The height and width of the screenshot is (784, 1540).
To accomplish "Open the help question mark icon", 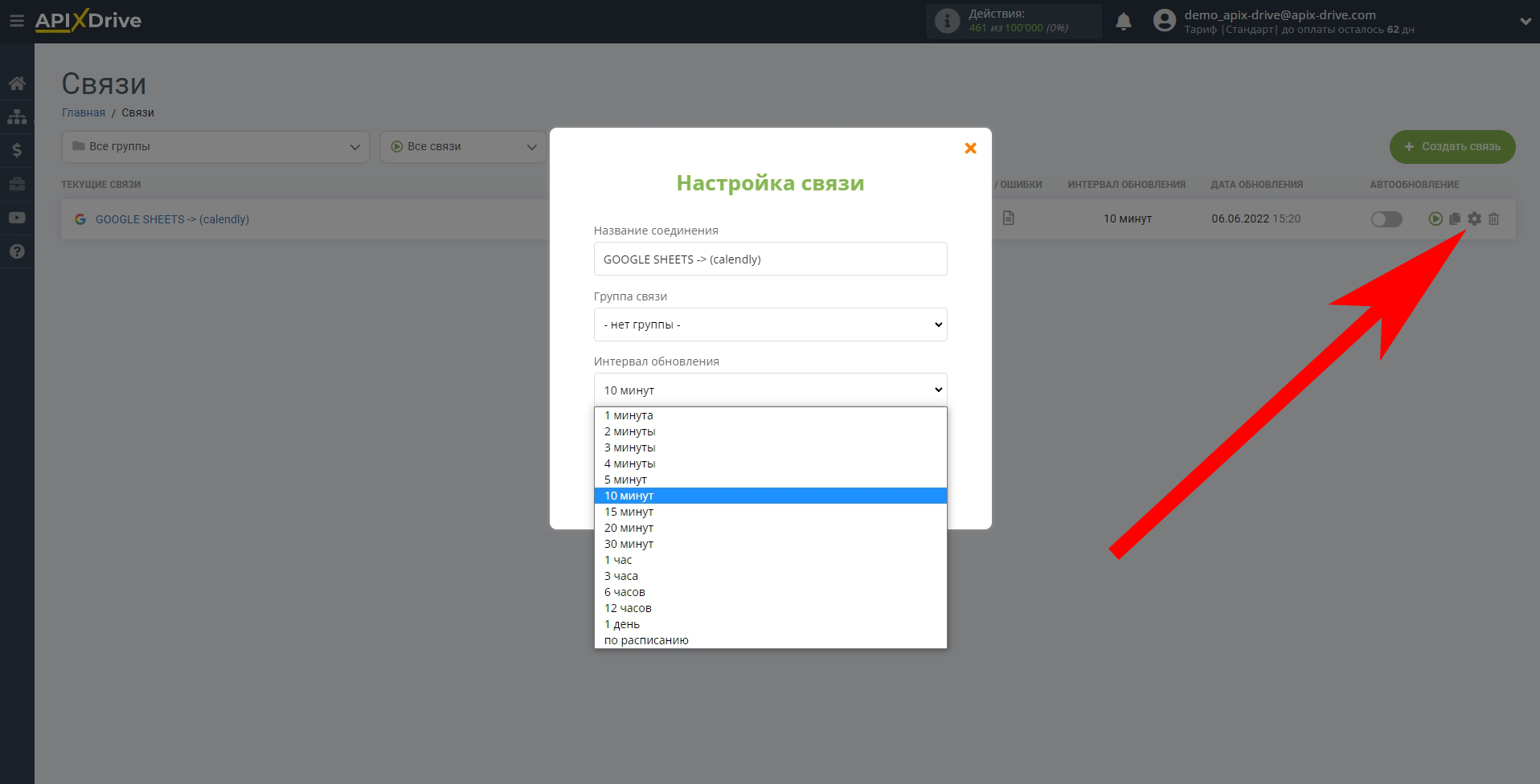I will click(17, 251).
